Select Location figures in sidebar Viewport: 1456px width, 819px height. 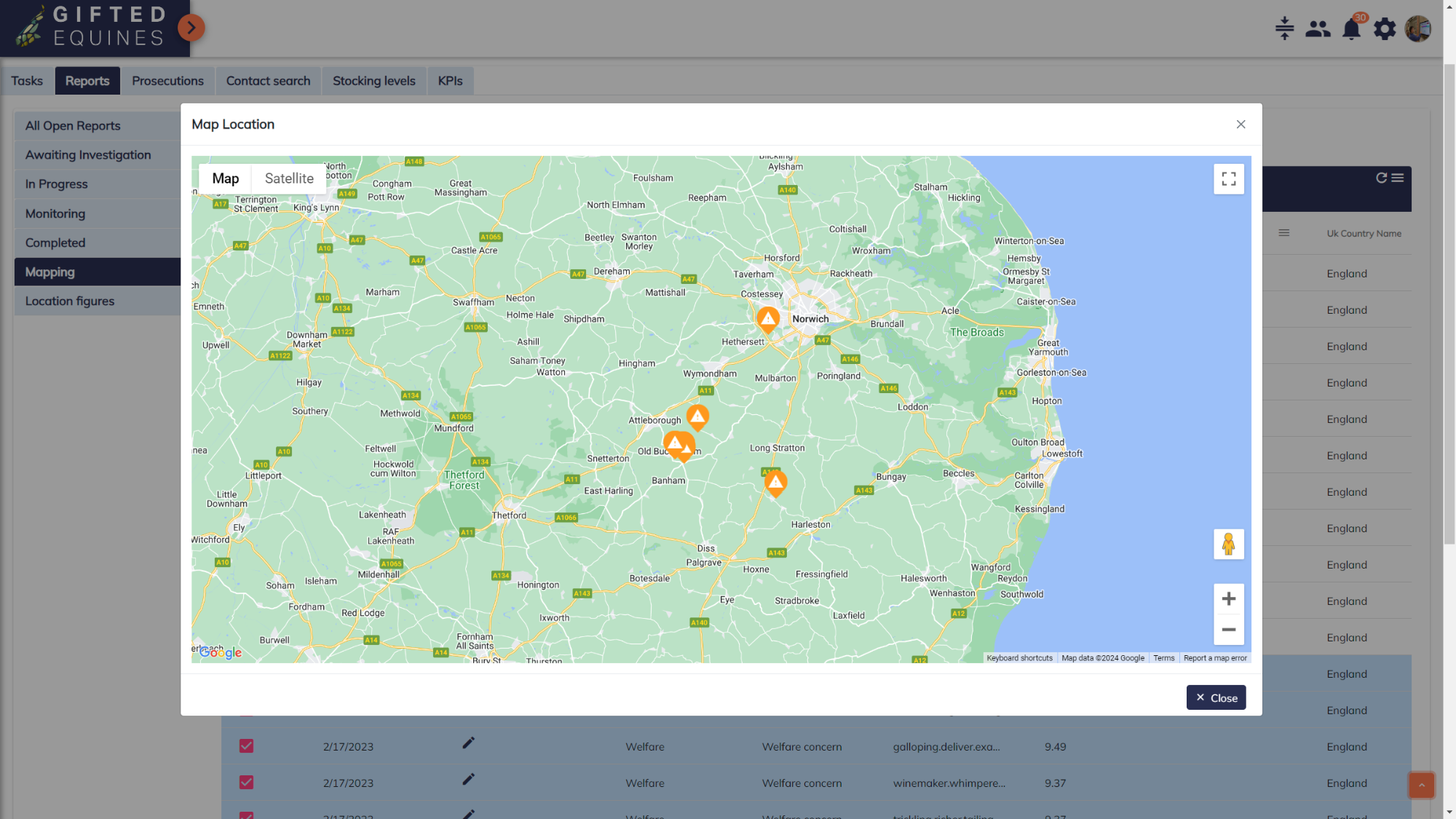click(98, 301)
